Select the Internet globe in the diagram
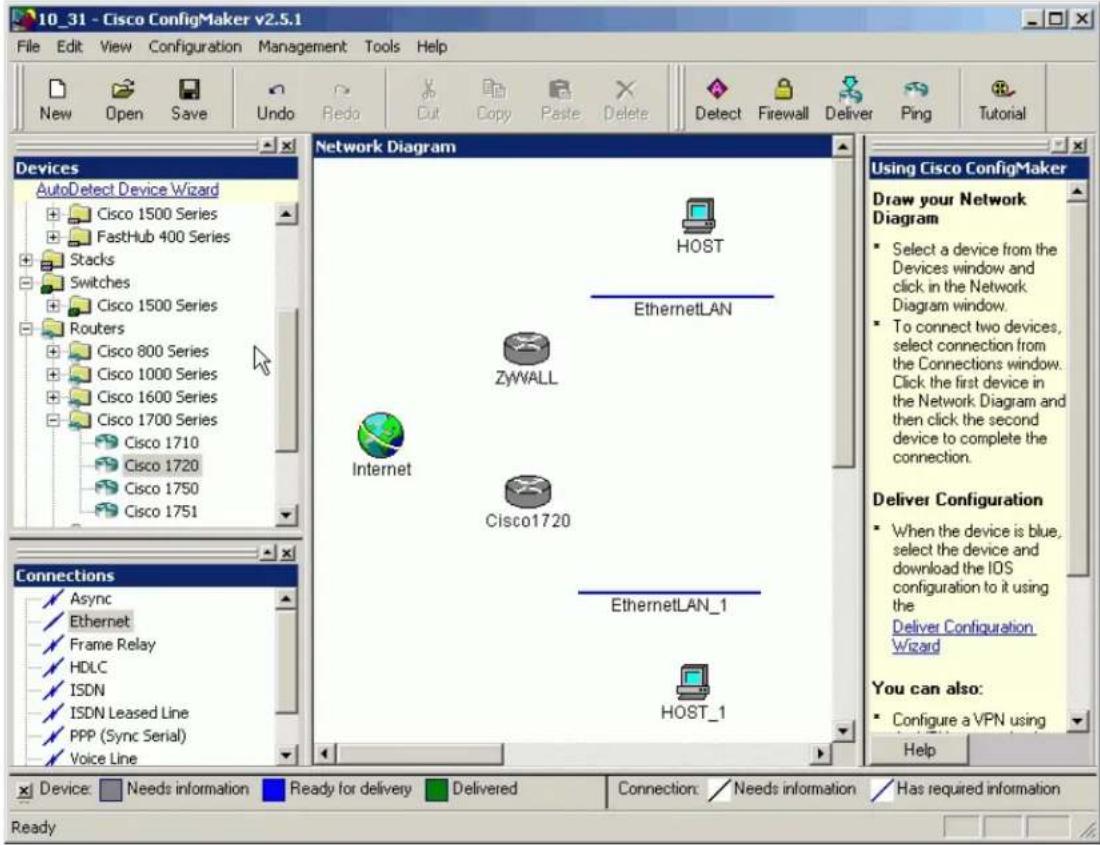Viewport: 1100px width, 845px height. (380, 435)
